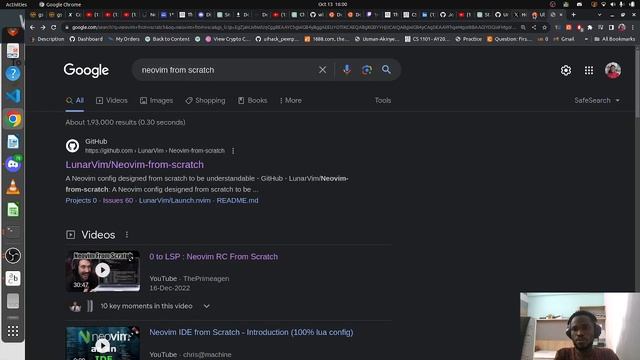Open Chrome's tab search dropdown
Image resolution: width=640 pixels, height=360 pixels.
point(599,15)
